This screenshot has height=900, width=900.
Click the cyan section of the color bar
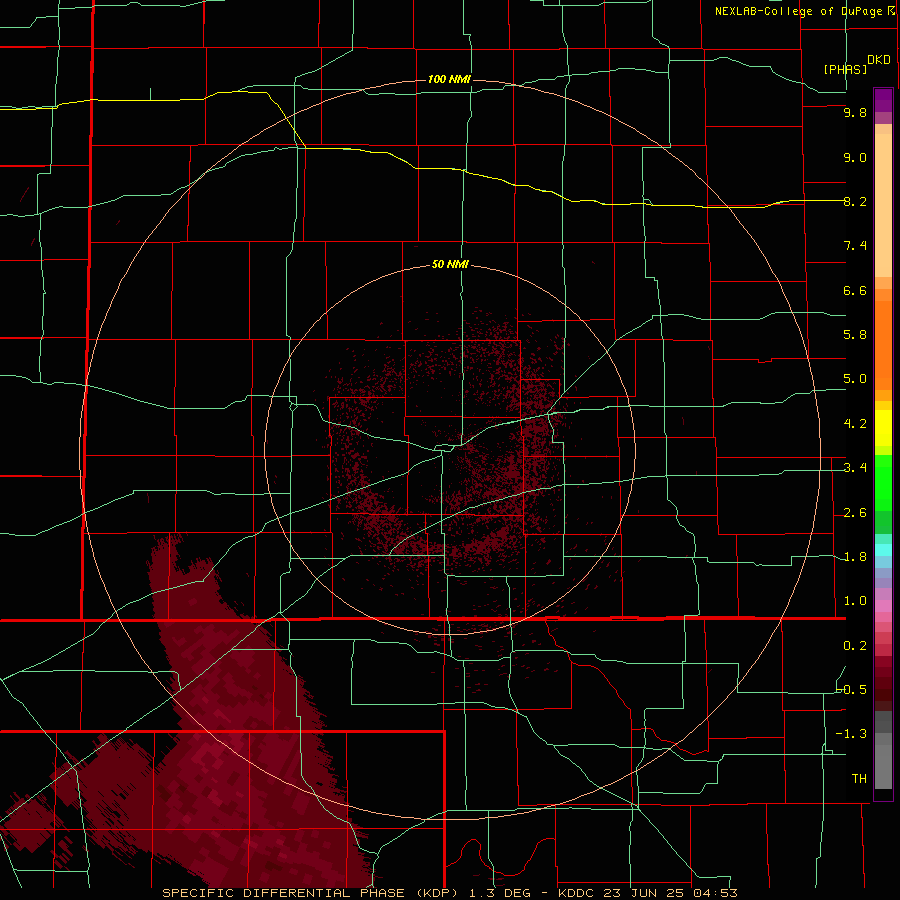[883, 550]
